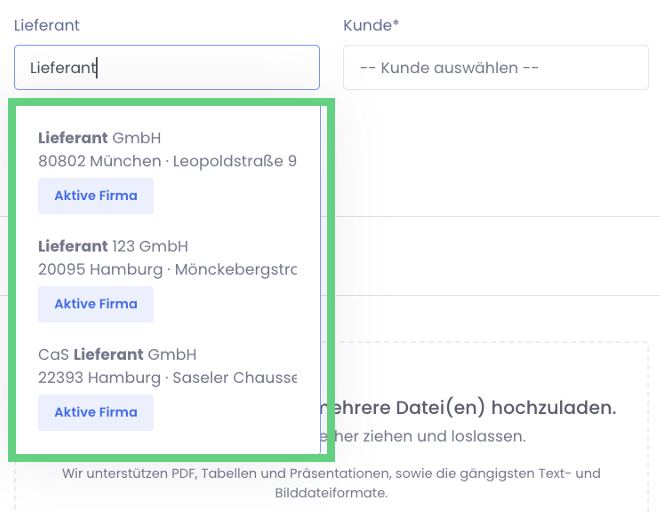The image size is (660, 514).
Task: Click the address "80802 München · Leopoldstraße"
Action: click(x=167, y=161)
